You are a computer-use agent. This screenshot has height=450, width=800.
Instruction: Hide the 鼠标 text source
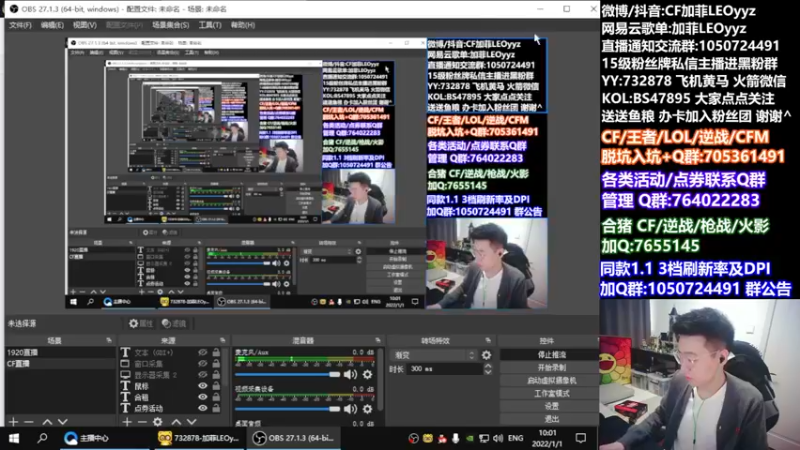(203, 386)
